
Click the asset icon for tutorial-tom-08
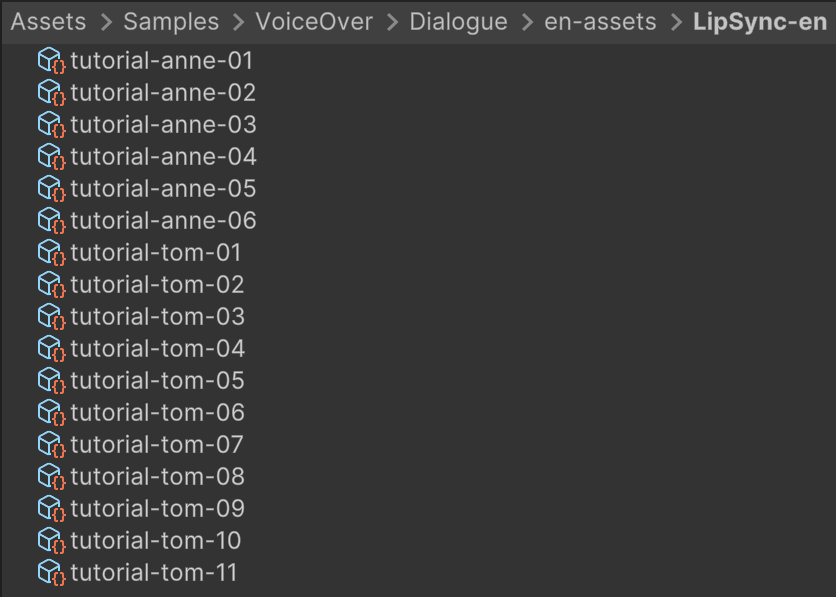[50, 477]
